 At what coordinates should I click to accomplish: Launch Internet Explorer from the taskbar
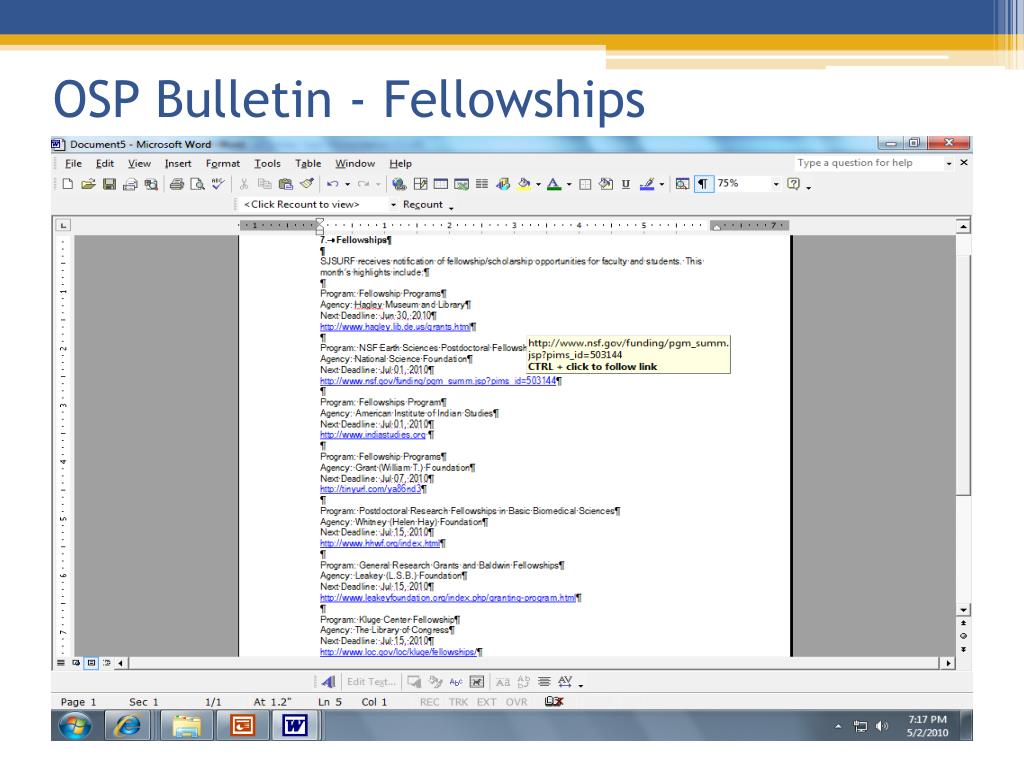(128, 726)
